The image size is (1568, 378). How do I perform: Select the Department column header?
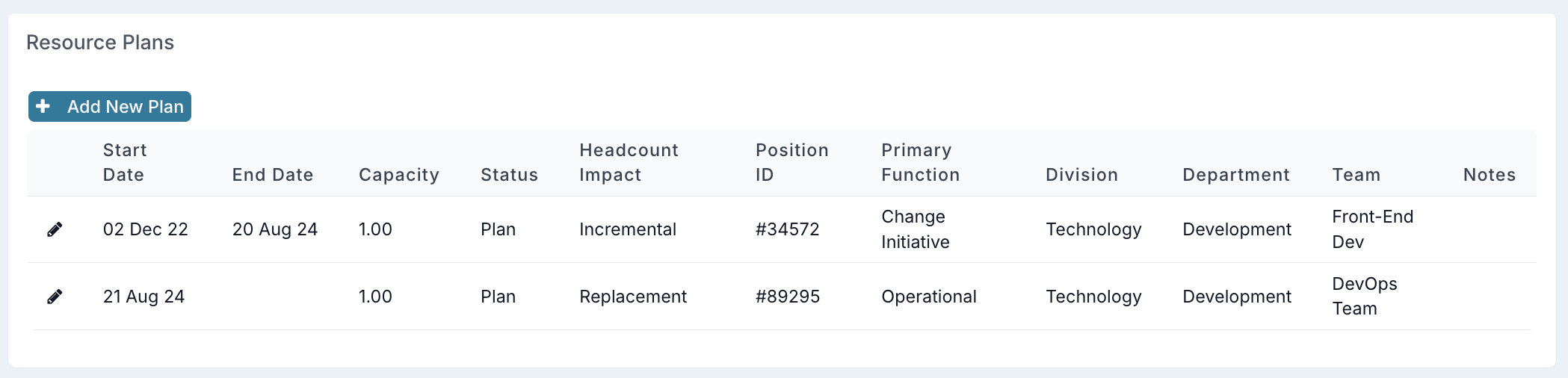(x=1236, y=175)
